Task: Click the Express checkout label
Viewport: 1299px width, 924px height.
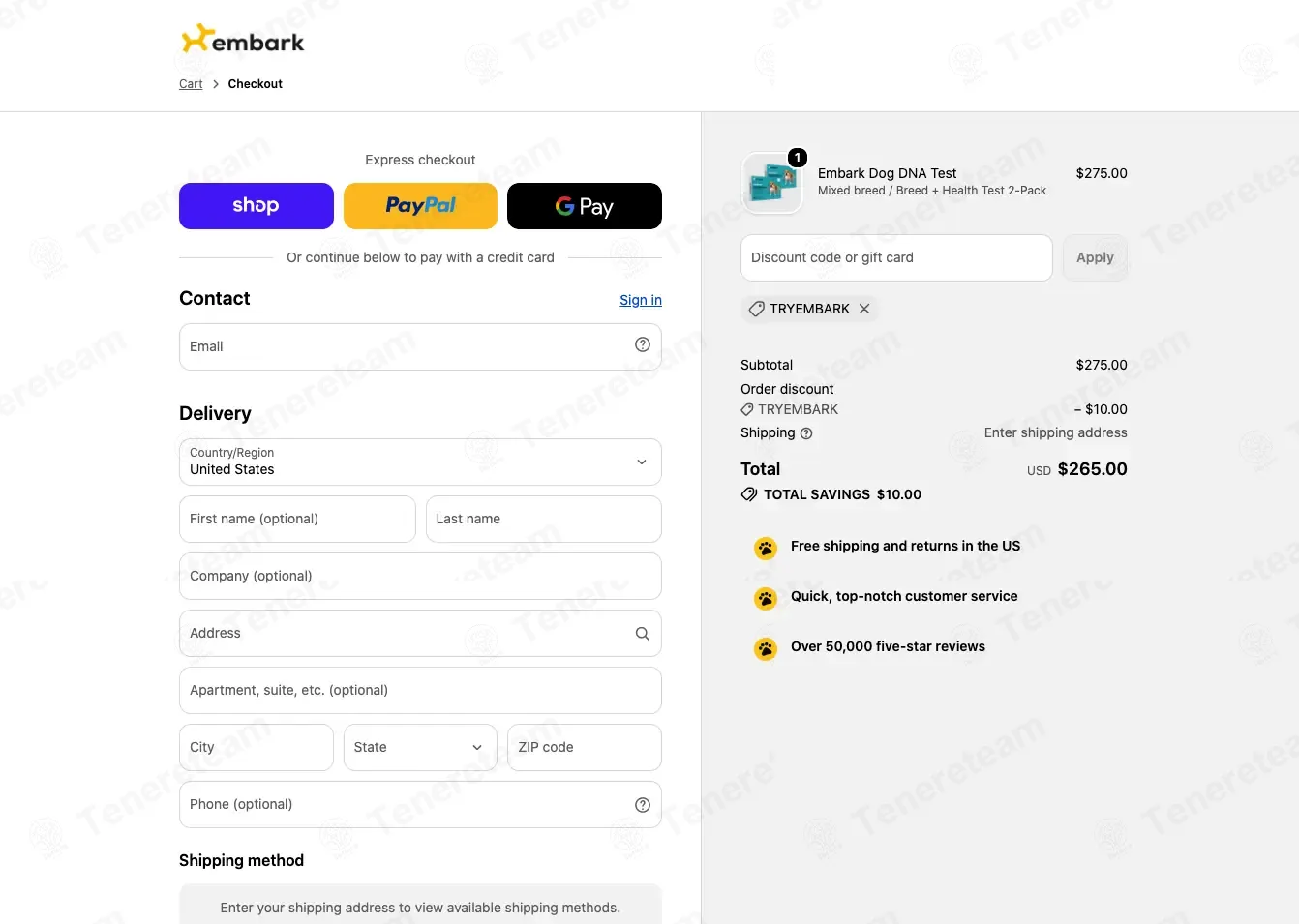Action: point(420,160)
